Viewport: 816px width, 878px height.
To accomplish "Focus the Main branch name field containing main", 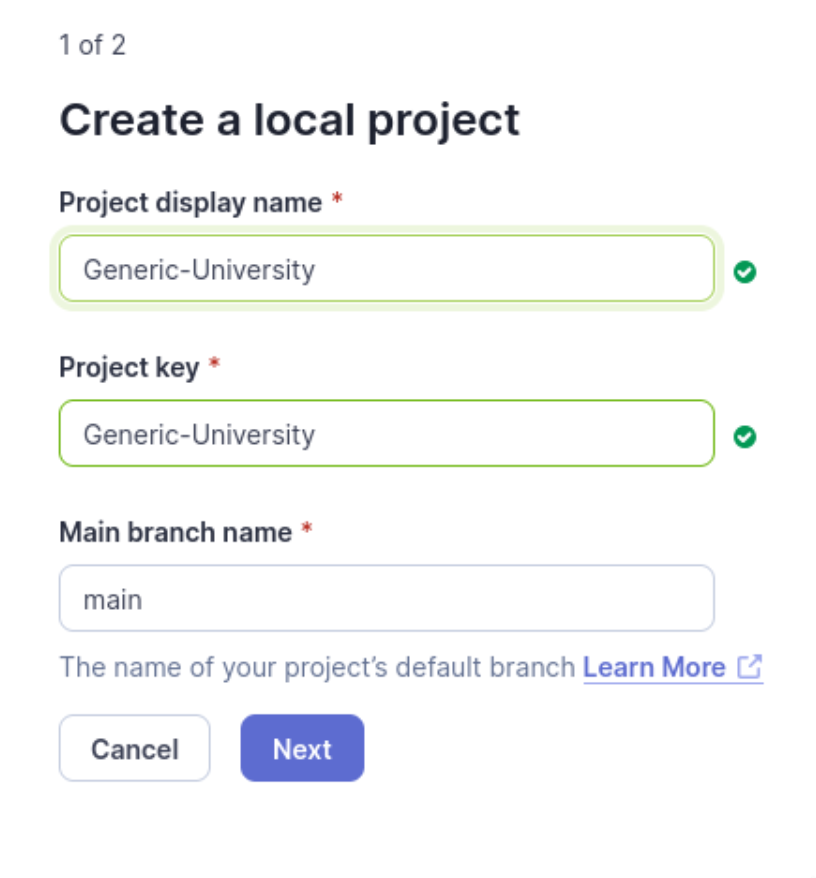I will pyautogui.click(x=386, y=598).
